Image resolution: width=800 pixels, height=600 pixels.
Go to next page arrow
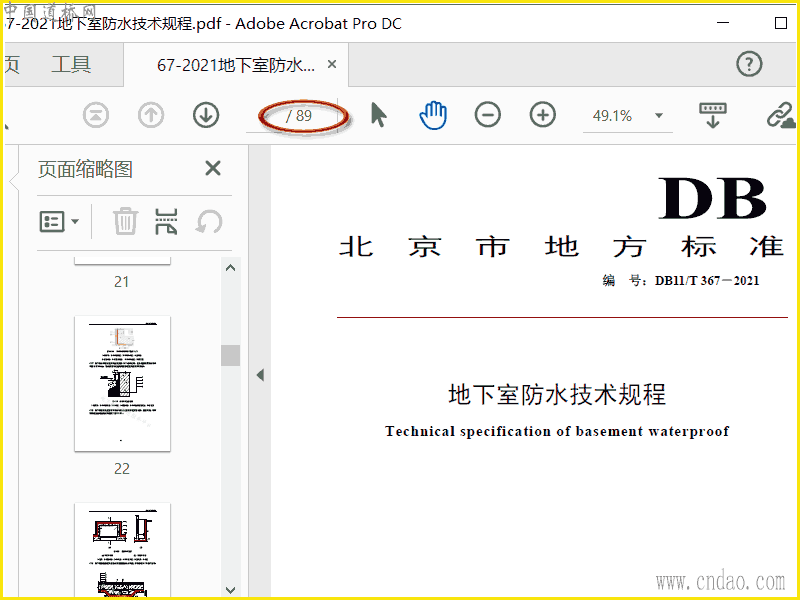coord(206,115)
